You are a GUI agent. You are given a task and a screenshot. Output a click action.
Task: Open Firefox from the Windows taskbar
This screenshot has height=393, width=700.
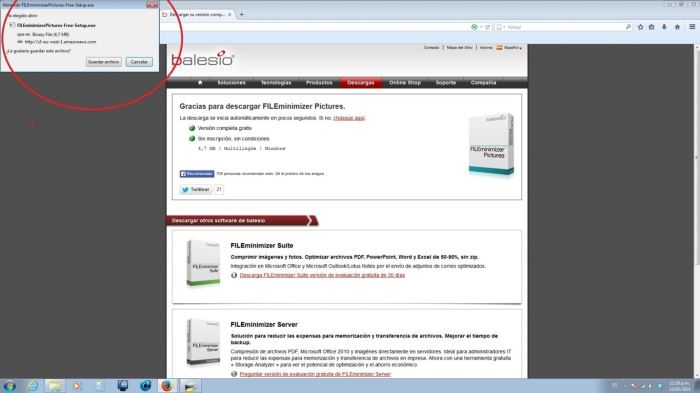pos(167,385)
